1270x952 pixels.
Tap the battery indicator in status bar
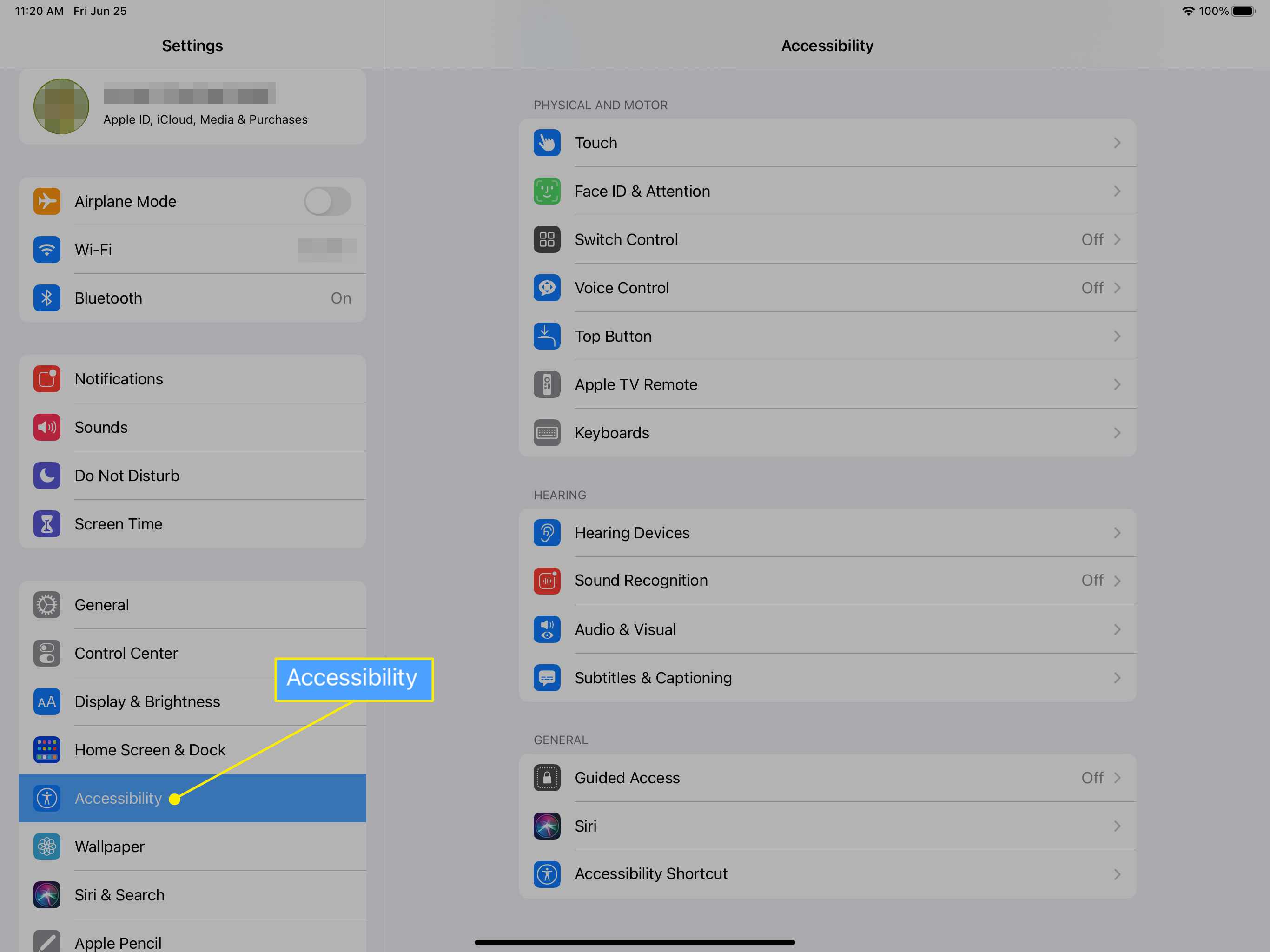pyautogui.click(x=1244, y=11)
